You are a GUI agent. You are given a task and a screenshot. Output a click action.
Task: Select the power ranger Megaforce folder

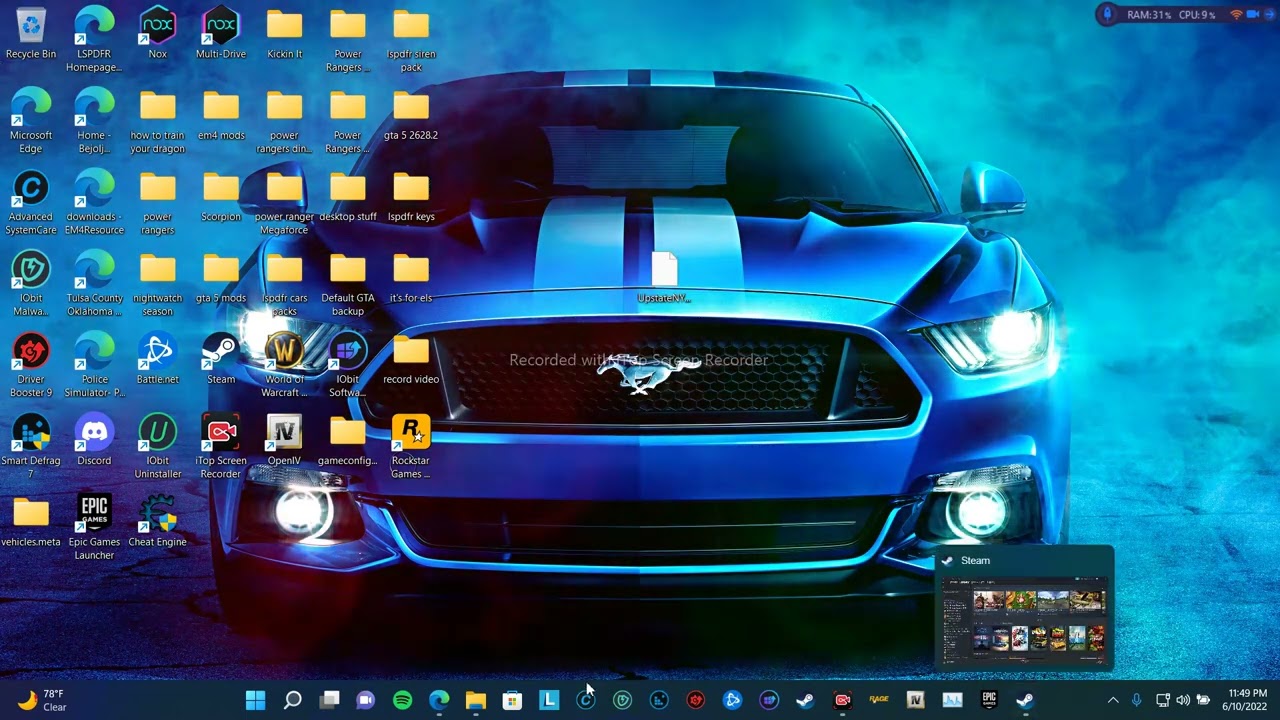tap(284, 203)
